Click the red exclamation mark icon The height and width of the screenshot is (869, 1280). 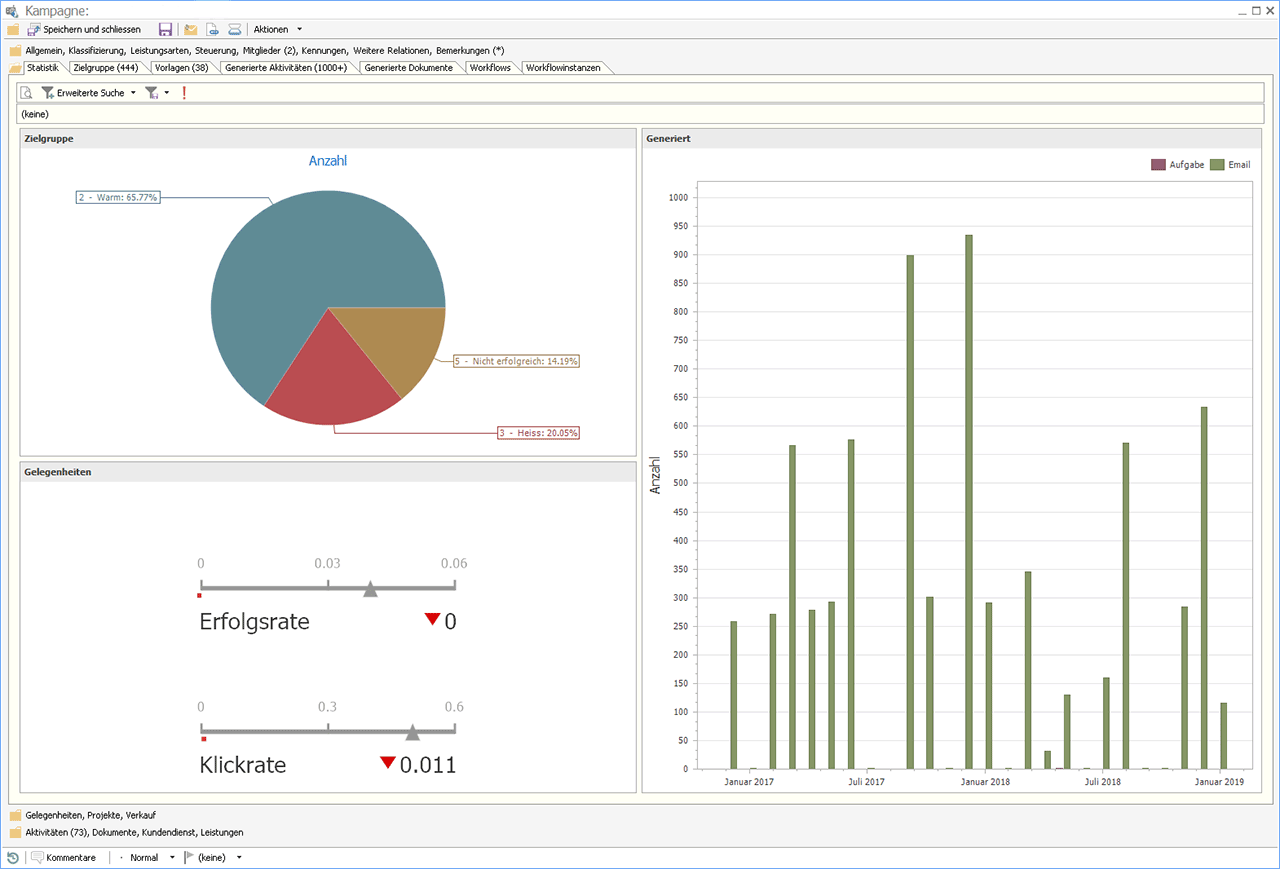point(184,92)
